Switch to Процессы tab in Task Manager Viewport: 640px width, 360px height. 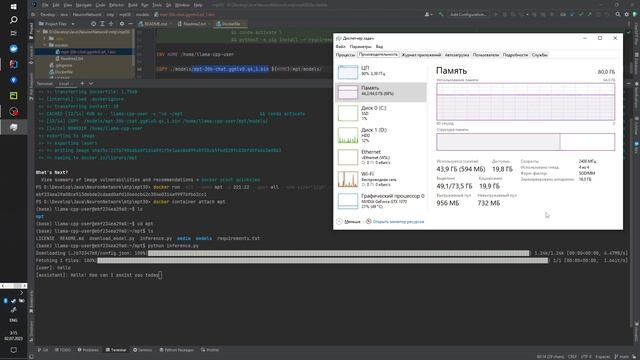pos(345,55)
